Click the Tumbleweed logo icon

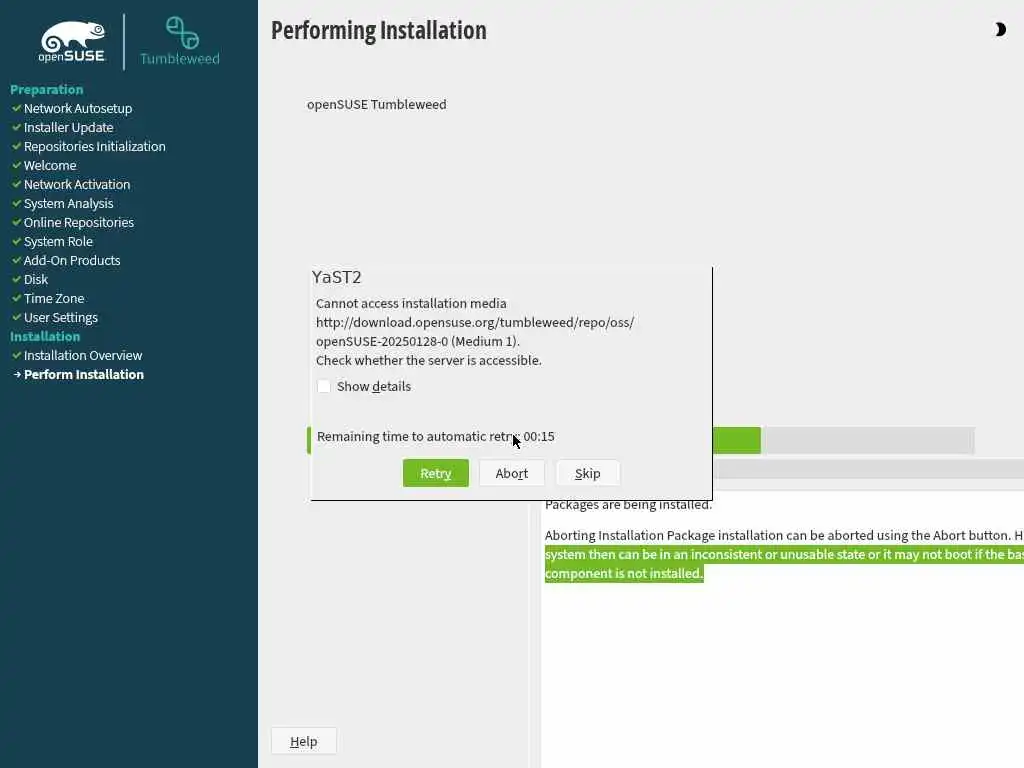point(181,41)
